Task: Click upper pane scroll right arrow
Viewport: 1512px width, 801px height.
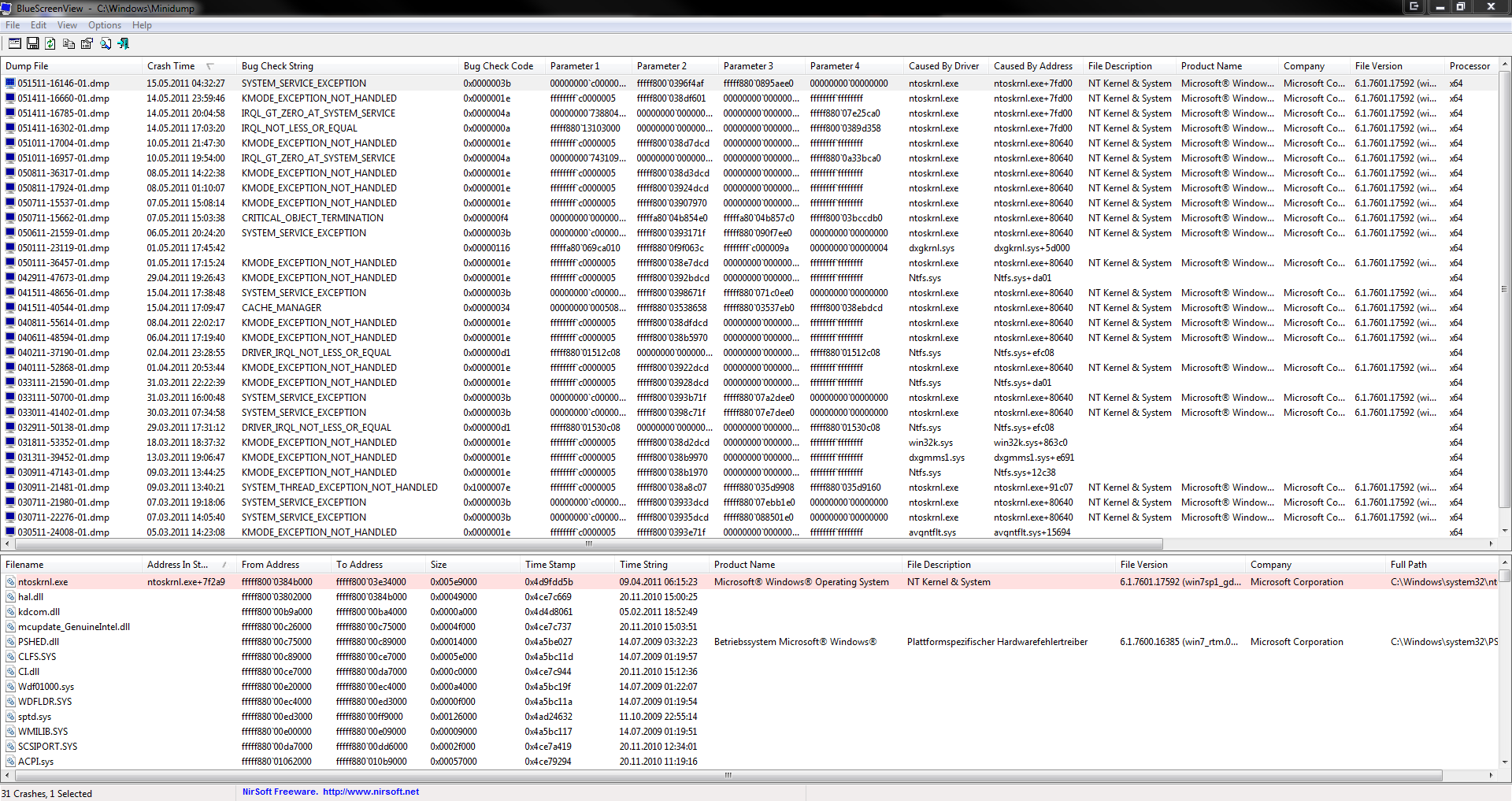Action: pos(1491,543)
